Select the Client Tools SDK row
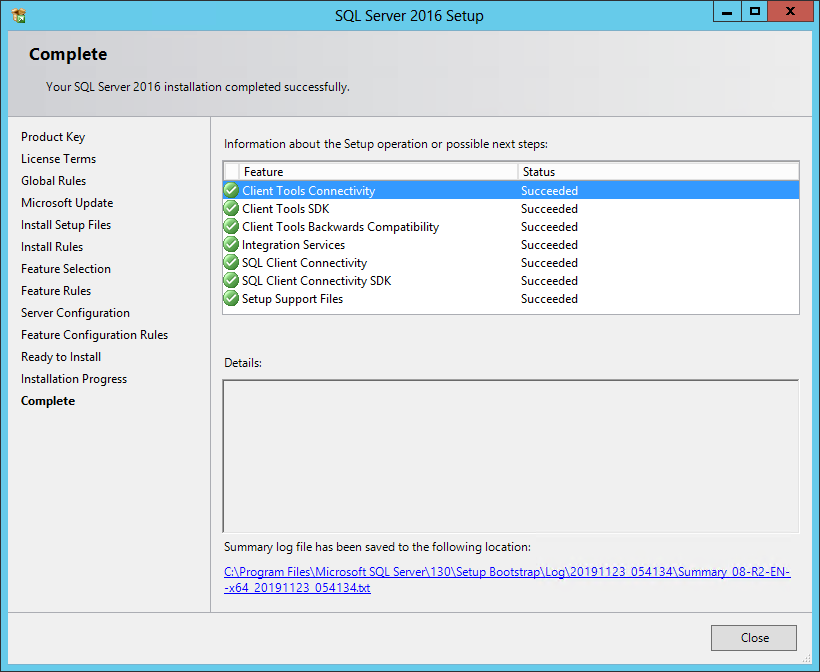The width and height of the screenshot is (820, 672). pos(511,209)
